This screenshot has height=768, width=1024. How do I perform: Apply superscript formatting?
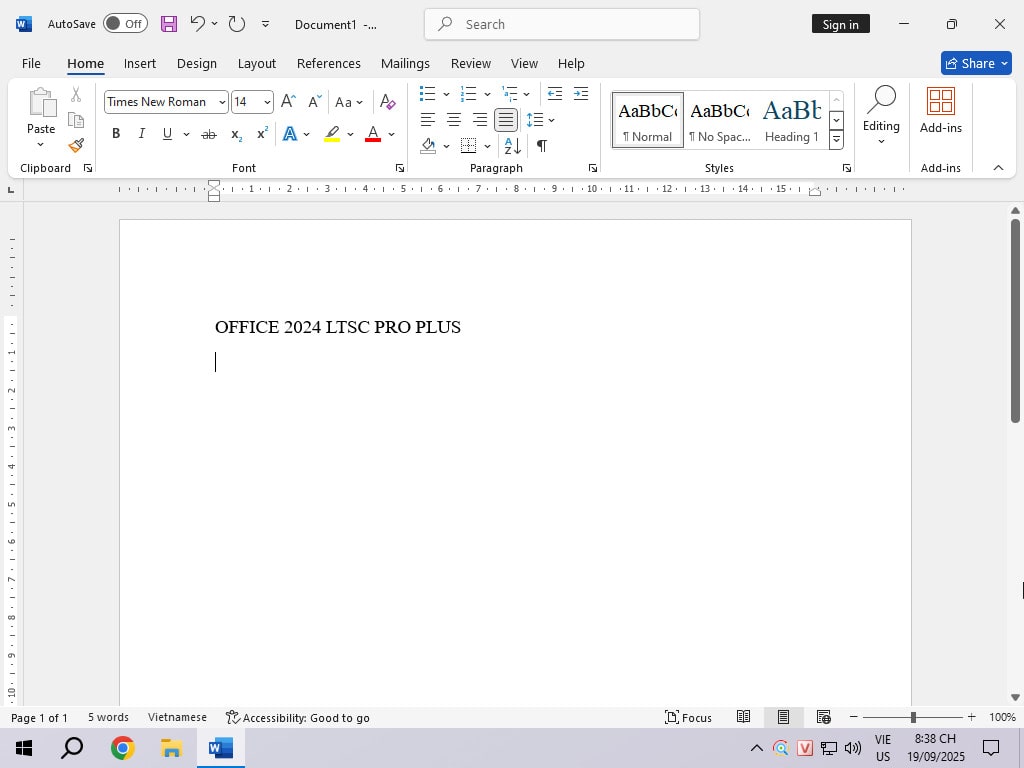coord(263,133)
